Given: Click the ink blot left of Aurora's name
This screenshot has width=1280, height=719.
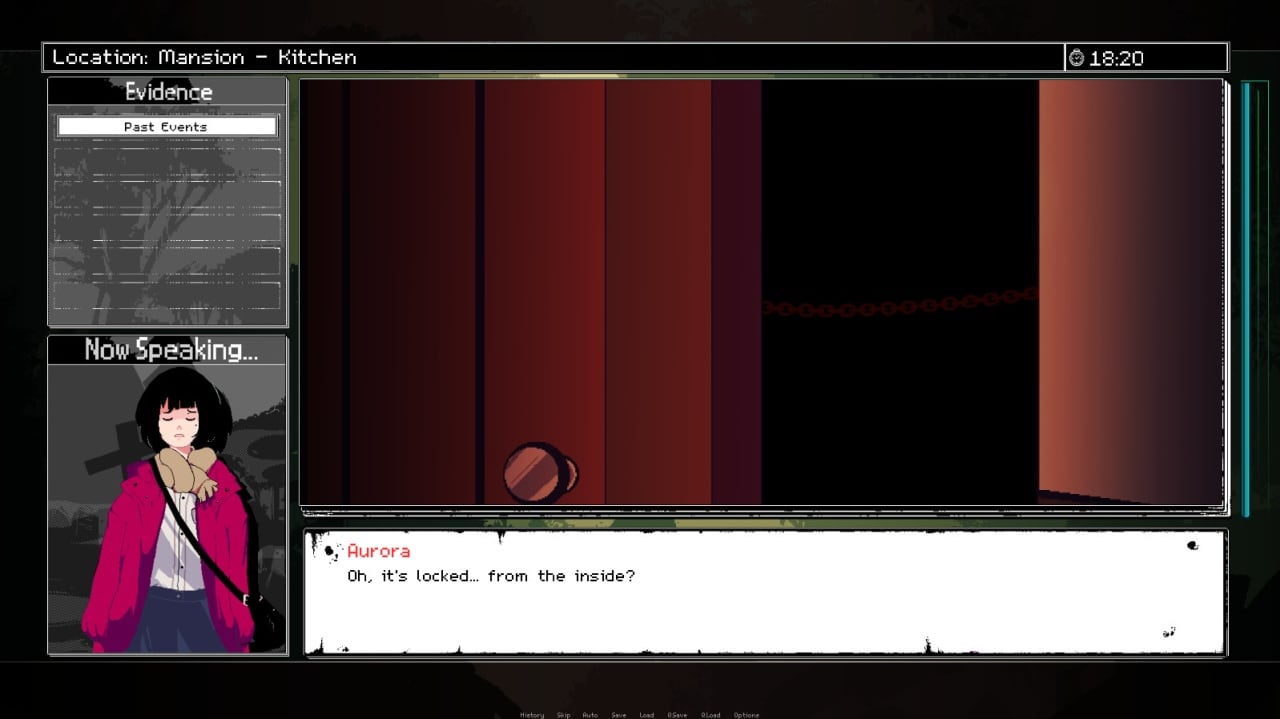Looking at the screenshot, I should tap(331, 551).
